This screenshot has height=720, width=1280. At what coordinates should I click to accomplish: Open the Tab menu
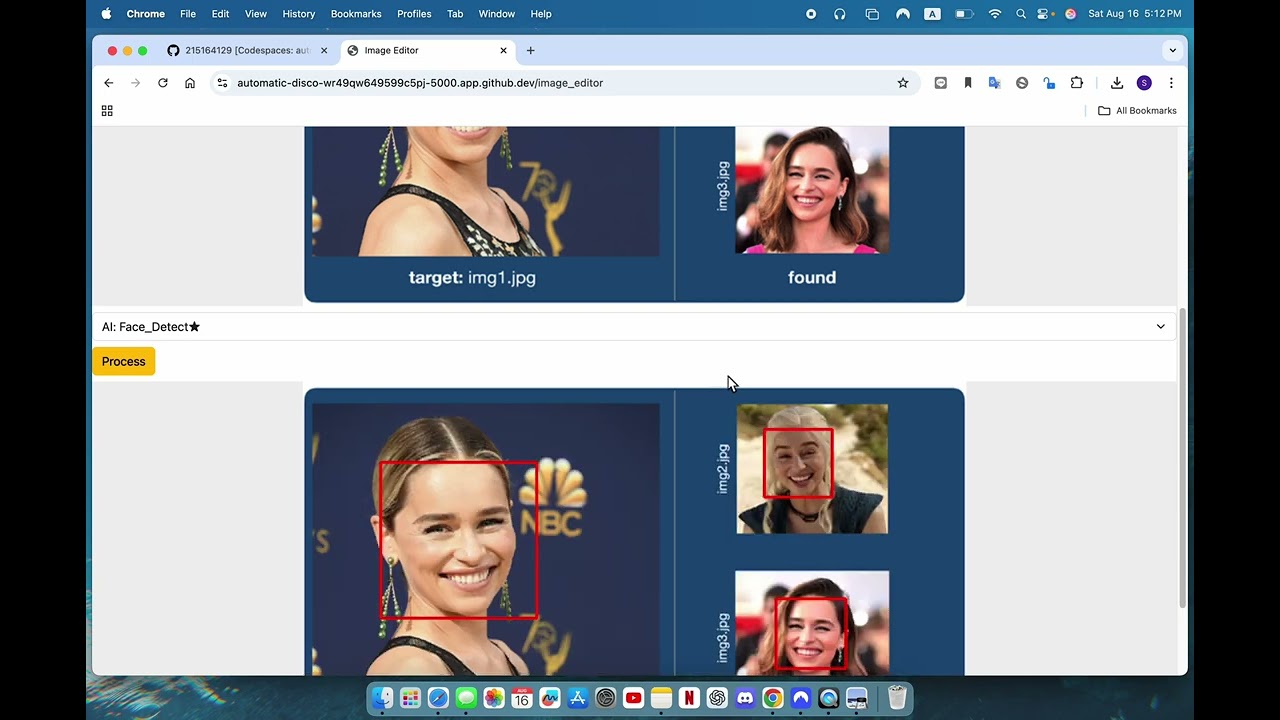coord(455,14)
